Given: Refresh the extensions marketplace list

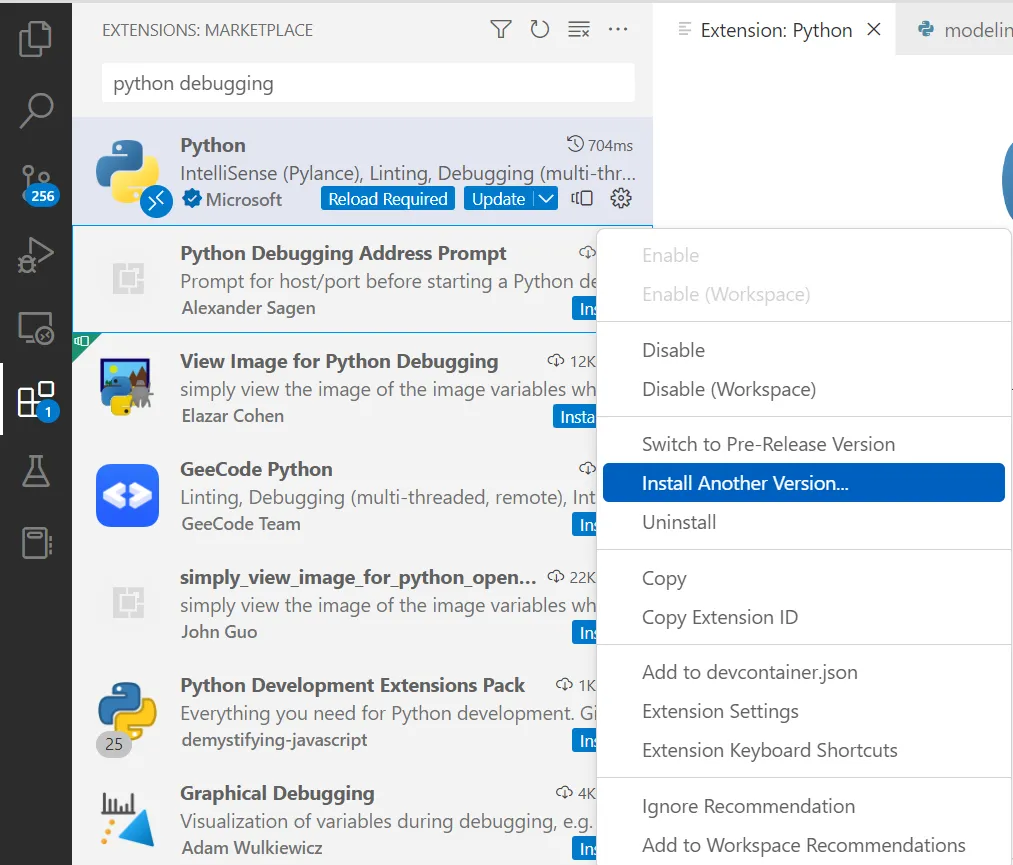Looking at the screenshot, I should pos(539,29).
